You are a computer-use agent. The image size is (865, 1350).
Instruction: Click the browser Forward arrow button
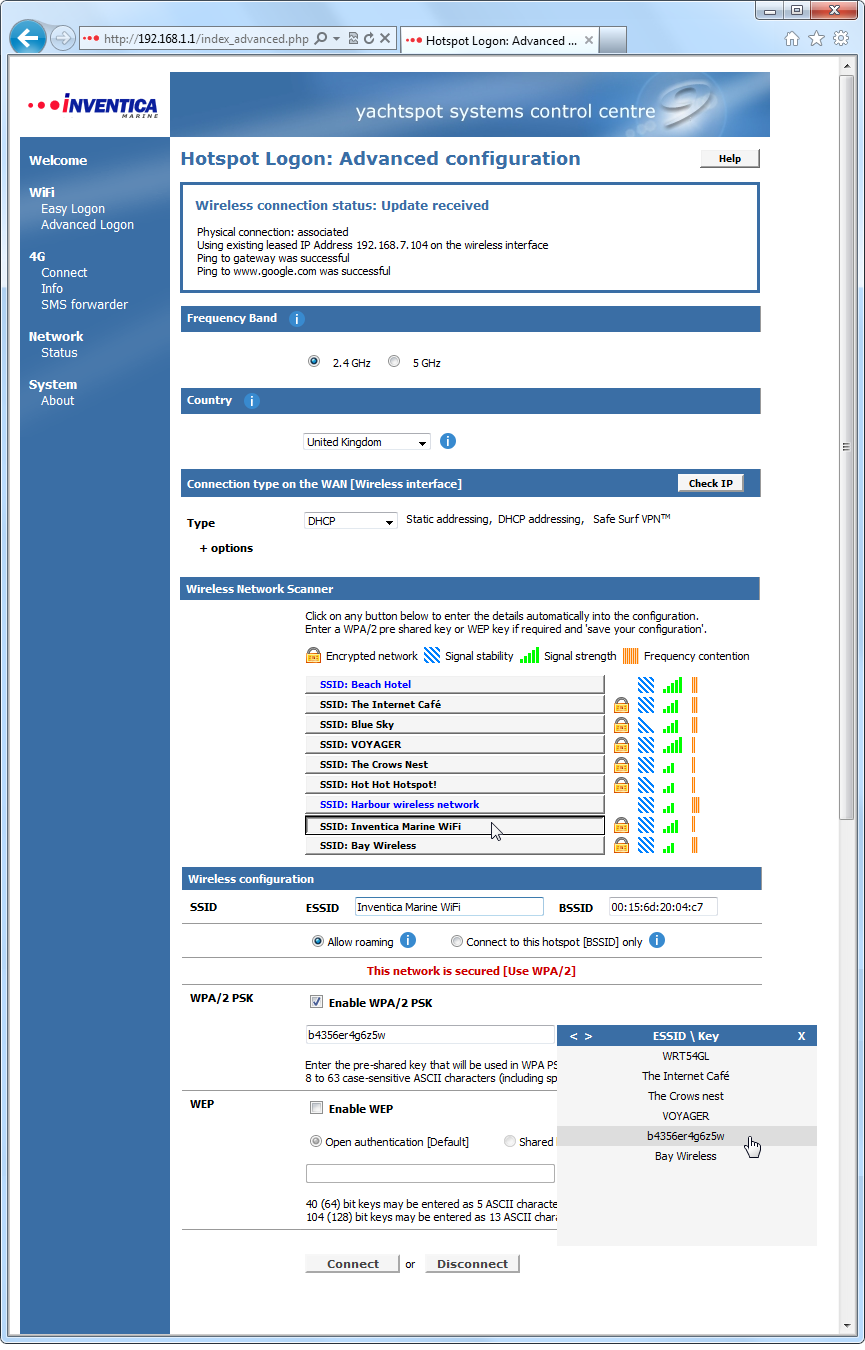click(x=63, y=39)
